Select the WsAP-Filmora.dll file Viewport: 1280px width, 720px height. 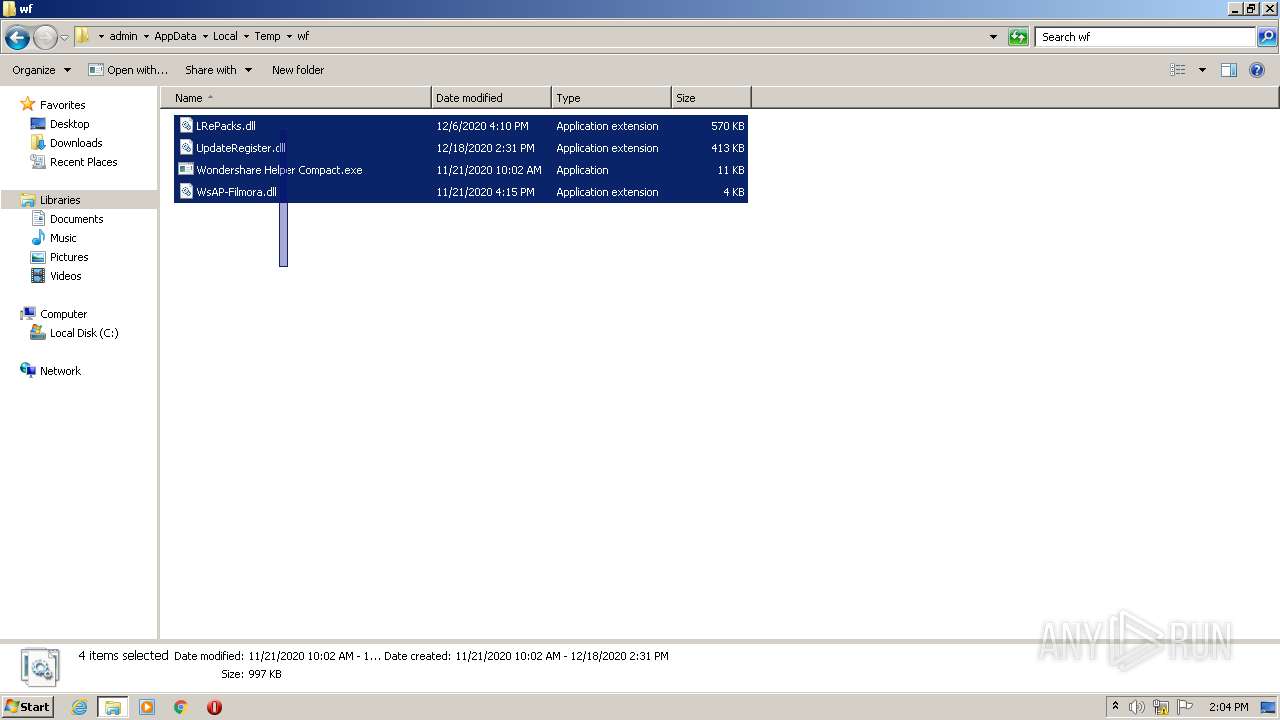pyautogui.click(x=461, y=192)
